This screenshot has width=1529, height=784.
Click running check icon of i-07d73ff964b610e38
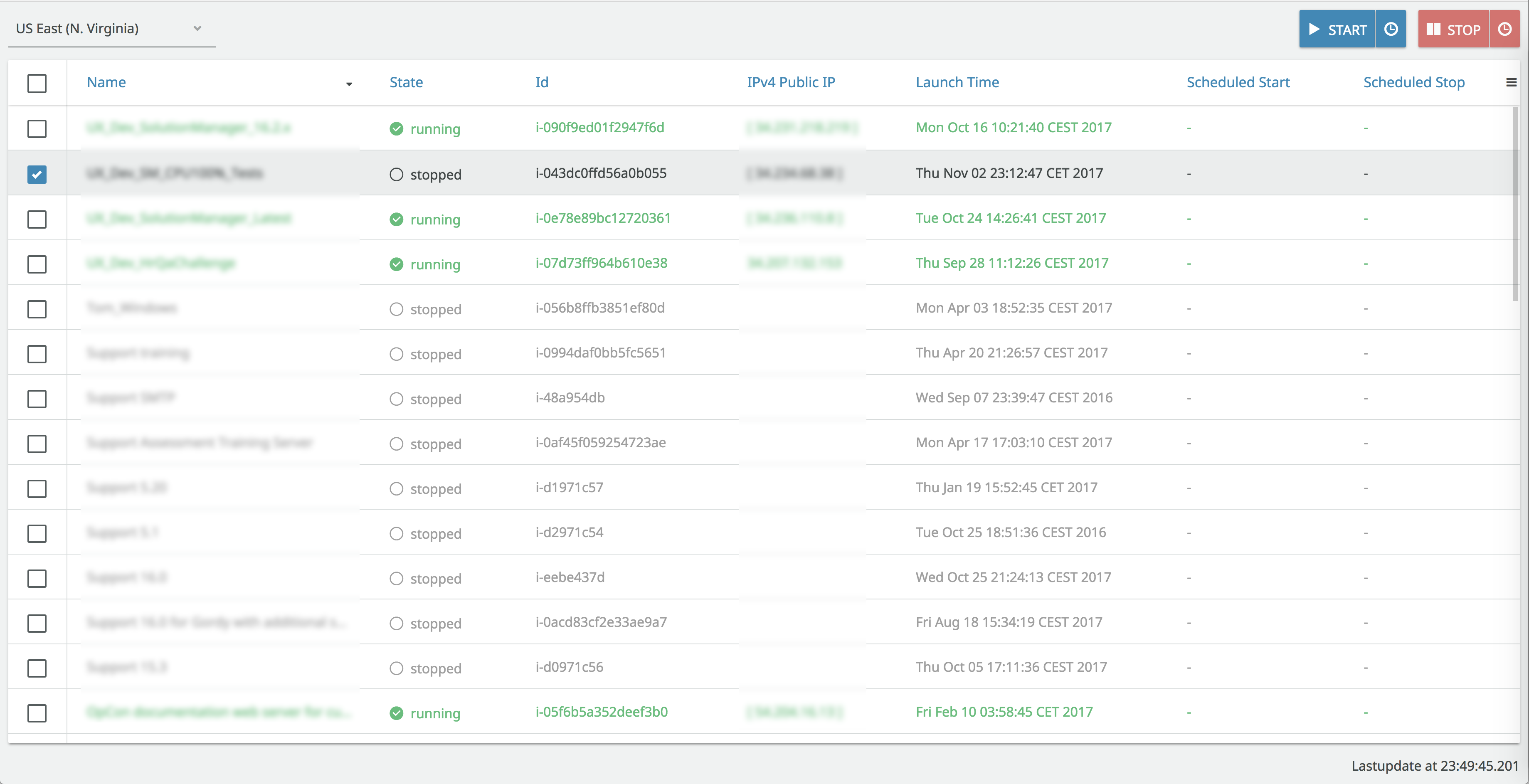tap(396, 264)
